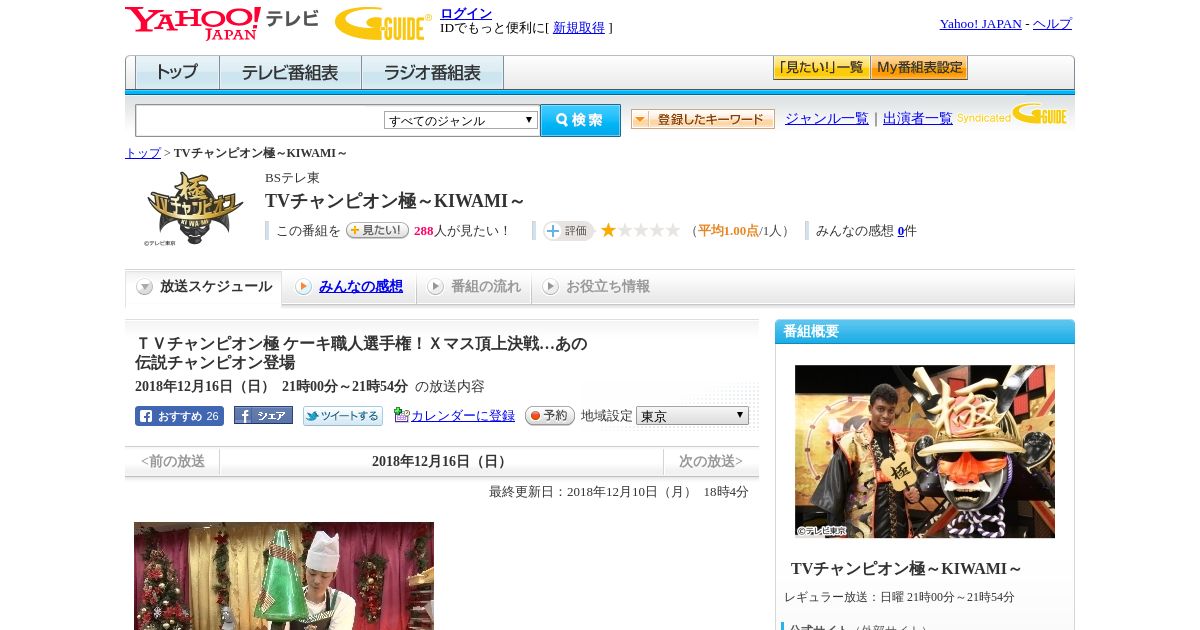Click the G-GUIDE logo in header

(383, 23)
